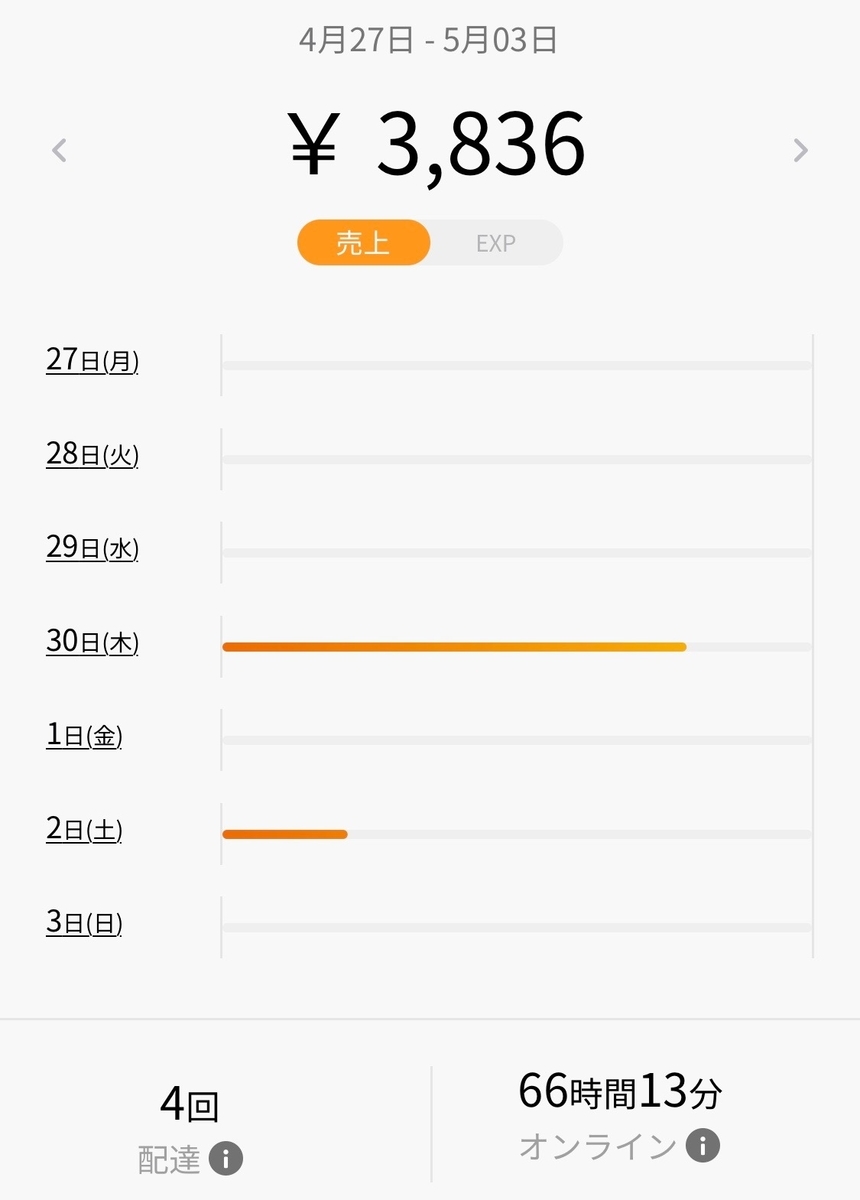This screenshot has width=860, height=1200.
Task: Select the orange sales bar for 30日
Action: tap(454, 647)
